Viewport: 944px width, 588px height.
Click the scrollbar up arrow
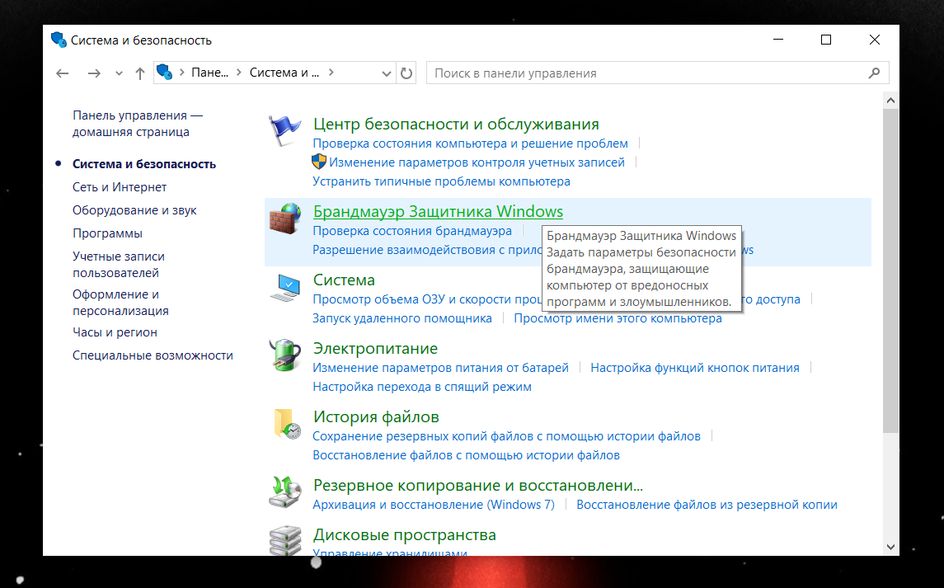[x=890, y=101]
